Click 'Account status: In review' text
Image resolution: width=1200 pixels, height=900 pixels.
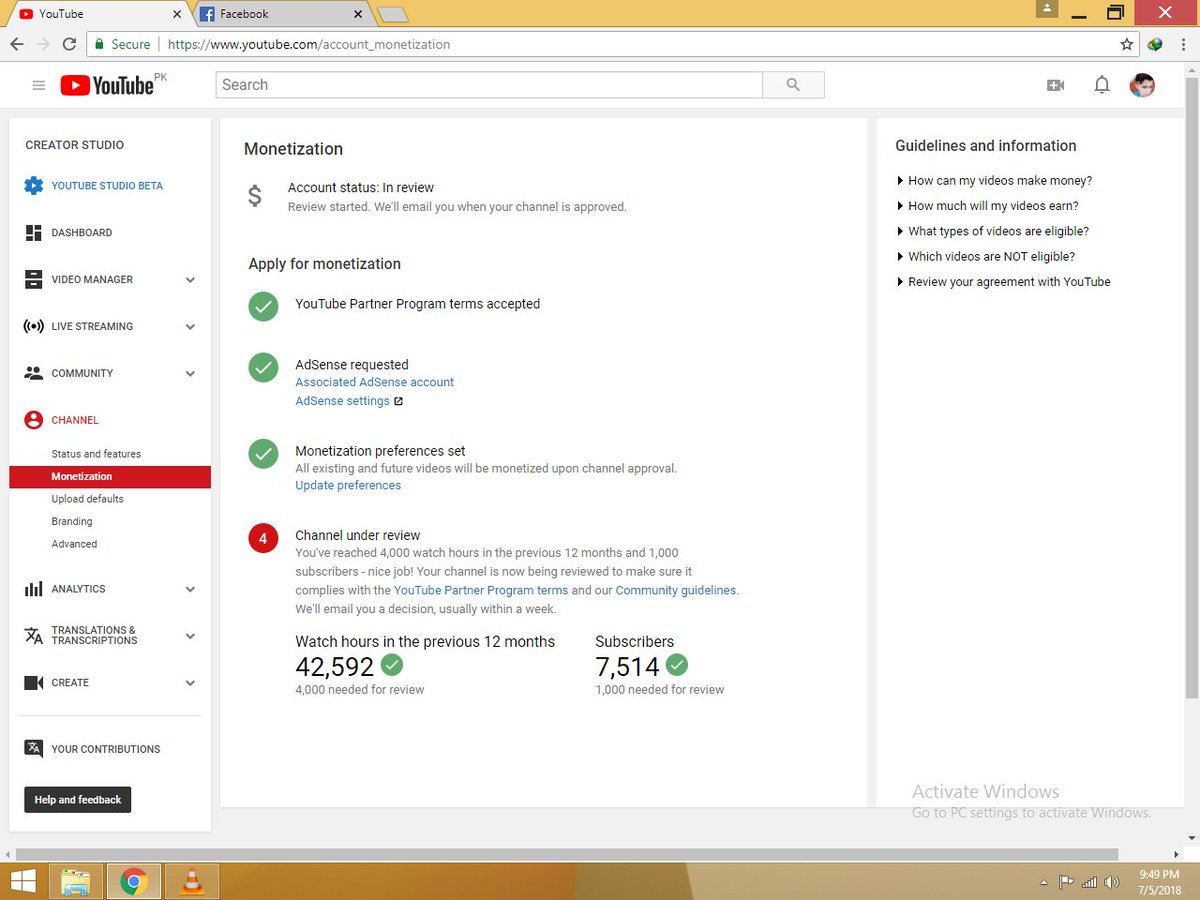tap(361, 187)
